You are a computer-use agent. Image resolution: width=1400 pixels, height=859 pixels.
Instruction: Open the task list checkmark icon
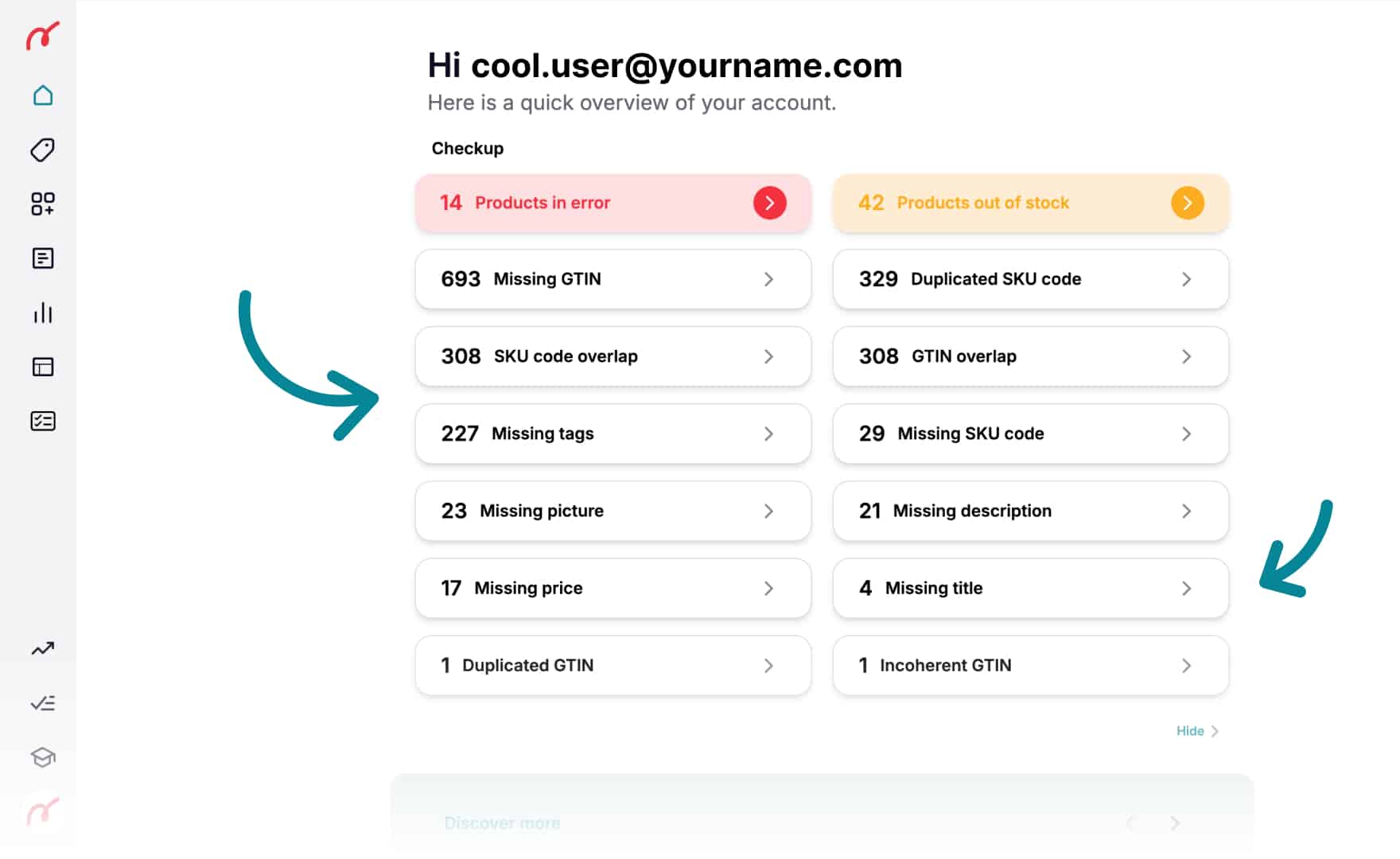43,703
